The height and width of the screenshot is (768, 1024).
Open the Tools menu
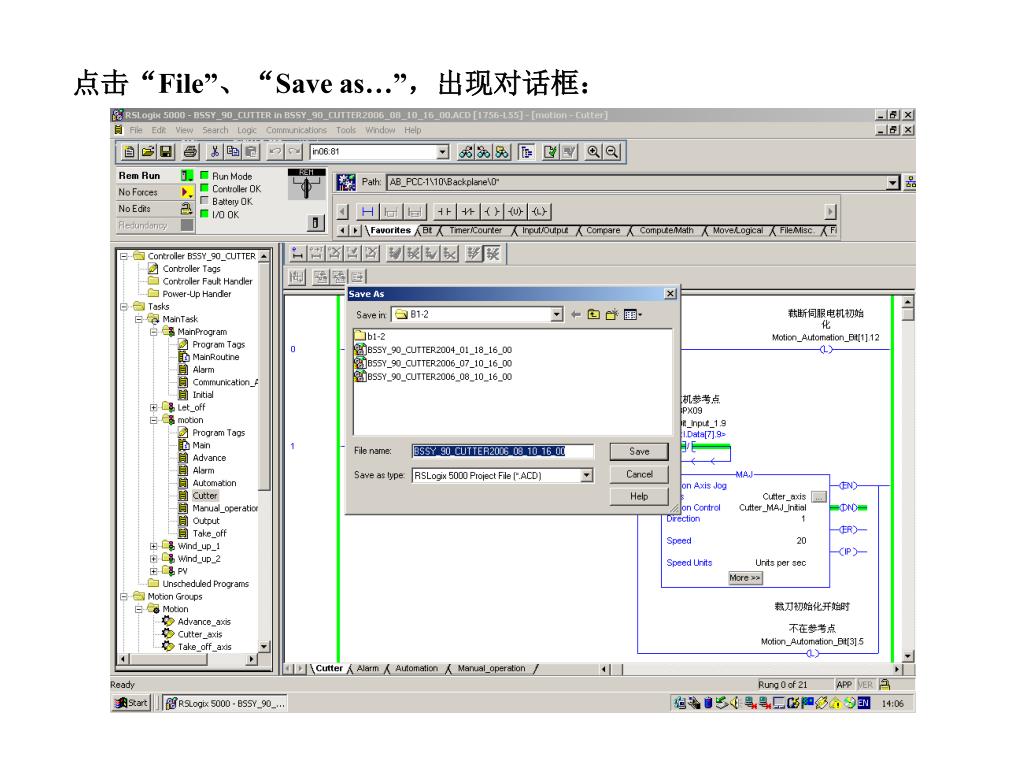pos(346,130)
